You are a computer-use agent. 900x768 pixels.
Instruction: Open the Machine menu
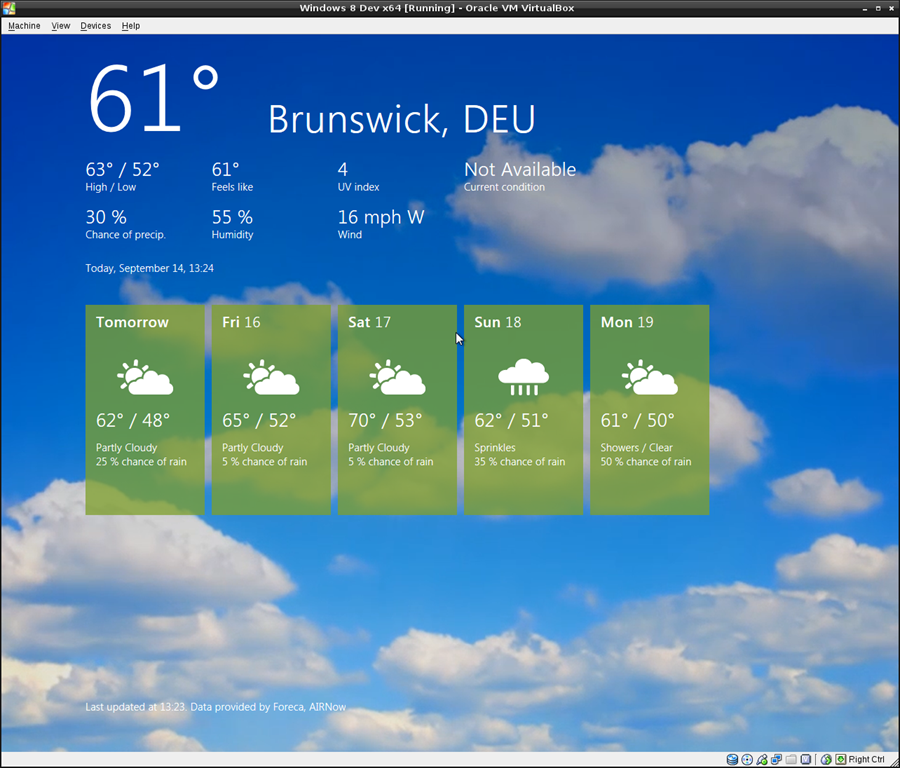tap(24, 26)
